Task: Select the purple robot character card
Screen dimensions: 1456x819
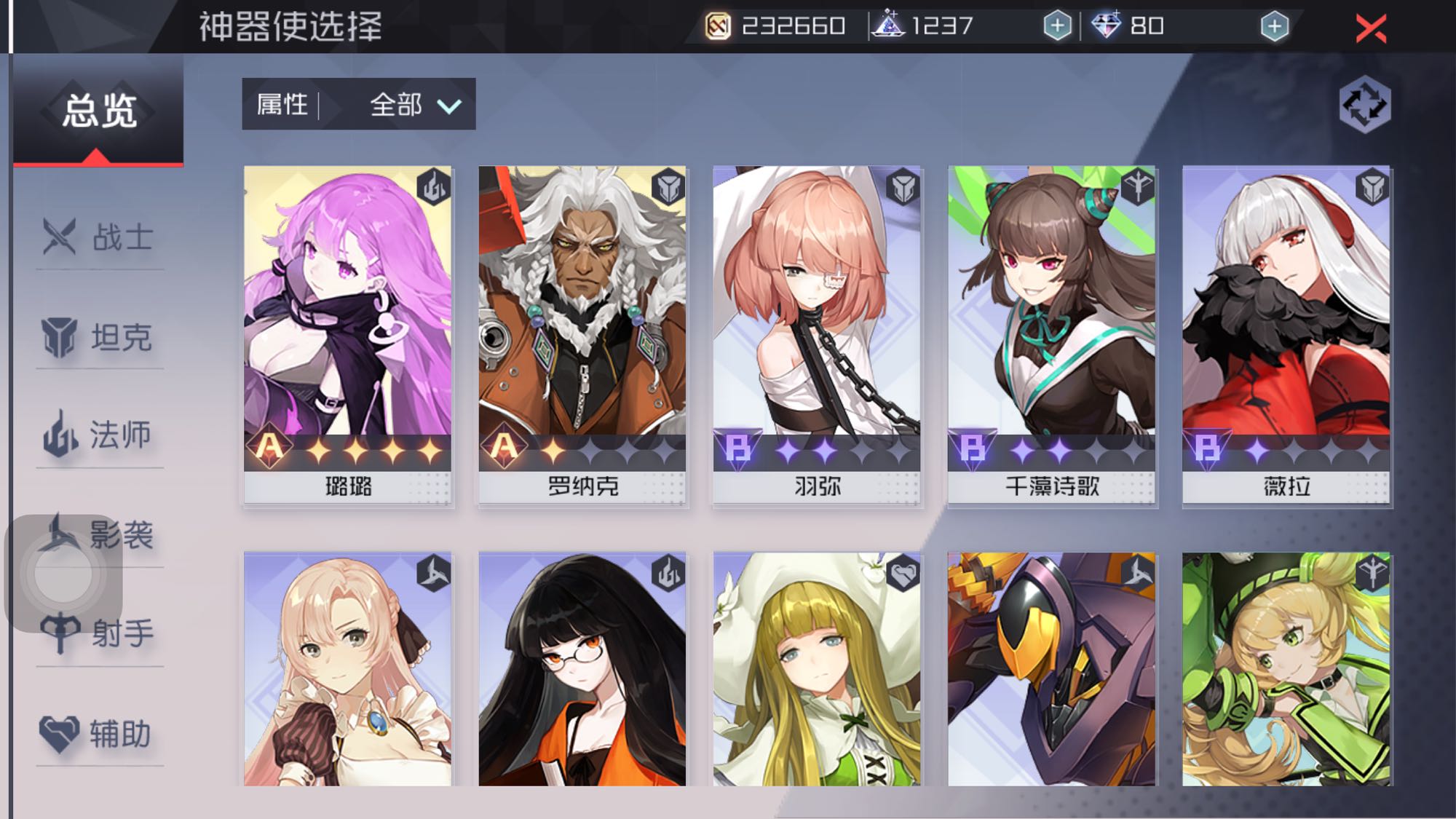Action: [1052, 668]
